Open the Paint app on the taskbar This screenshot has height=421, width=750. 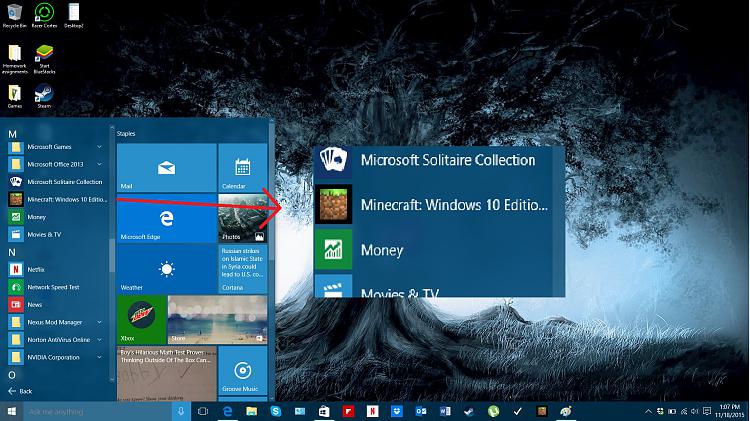(x=566, y=411)
